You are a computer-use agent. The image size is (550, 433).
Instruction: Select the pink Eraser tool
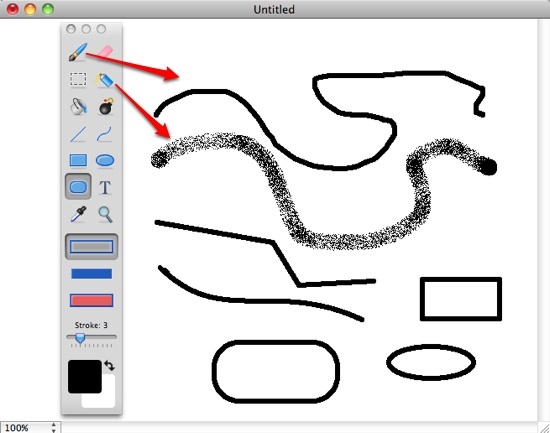click(x=105, y=51)
